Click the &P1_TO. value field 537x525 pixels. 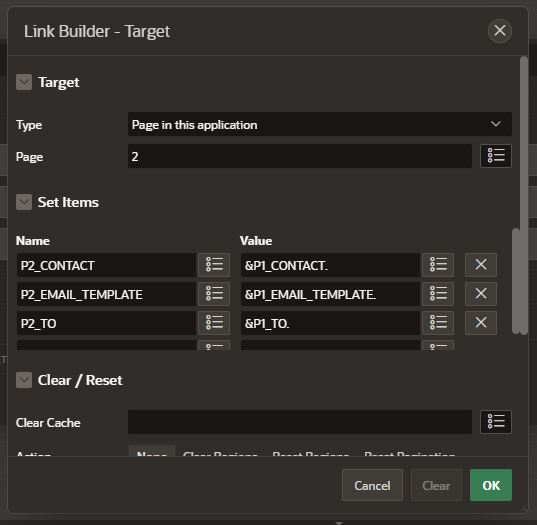[330, 323]
